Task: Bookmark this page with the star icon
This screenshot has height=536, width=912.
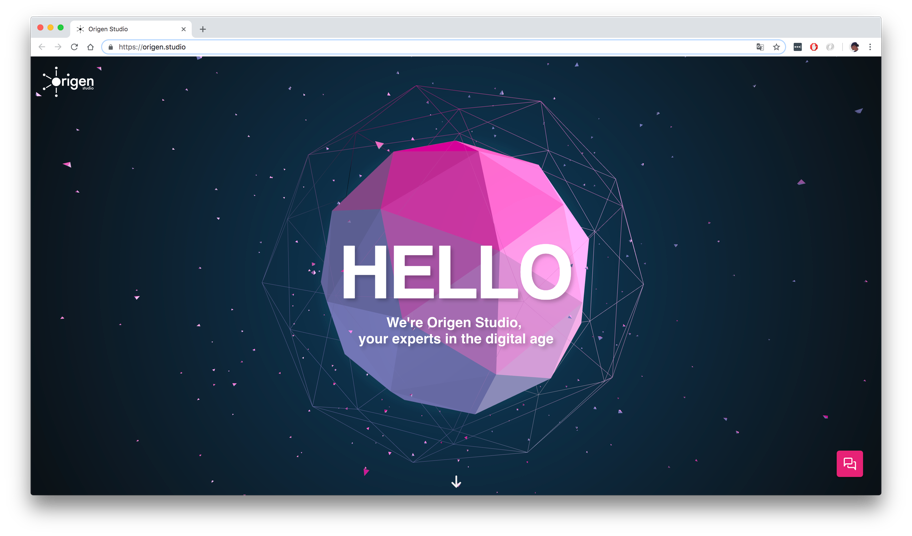Action: [776, 47]
